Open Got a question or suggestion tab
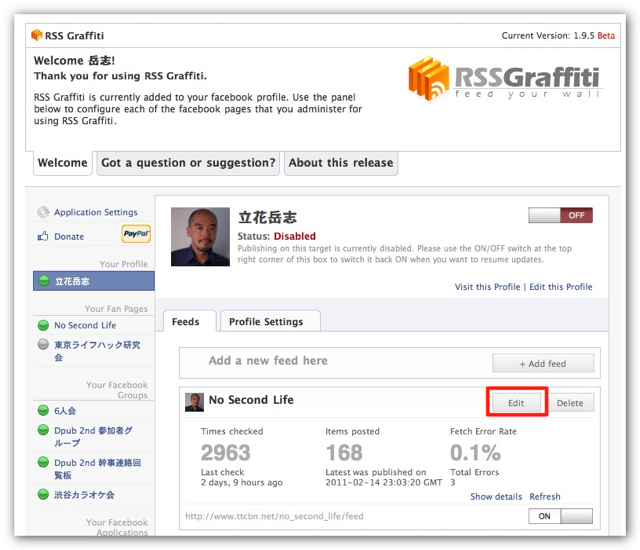 (188, 163)
